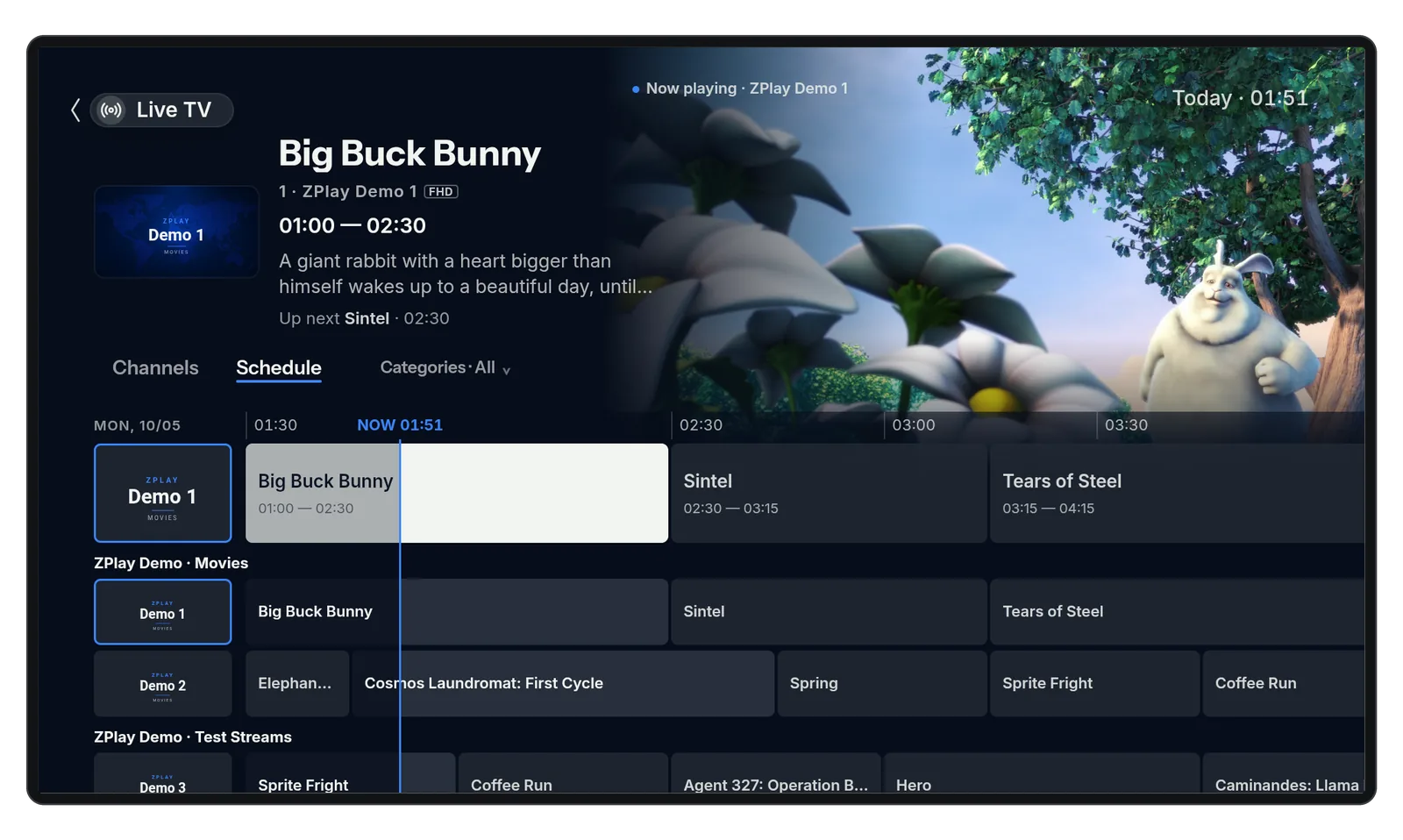This screenshot has height=840, width=1403.
Task: Open highlighted Big Buck Bunny 01:00 program
Action: point(457,493)
